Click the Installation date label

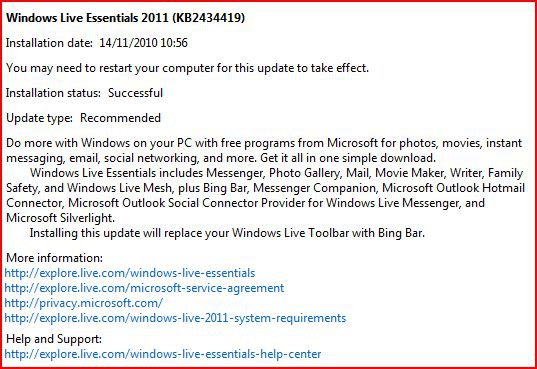(49, 43)
